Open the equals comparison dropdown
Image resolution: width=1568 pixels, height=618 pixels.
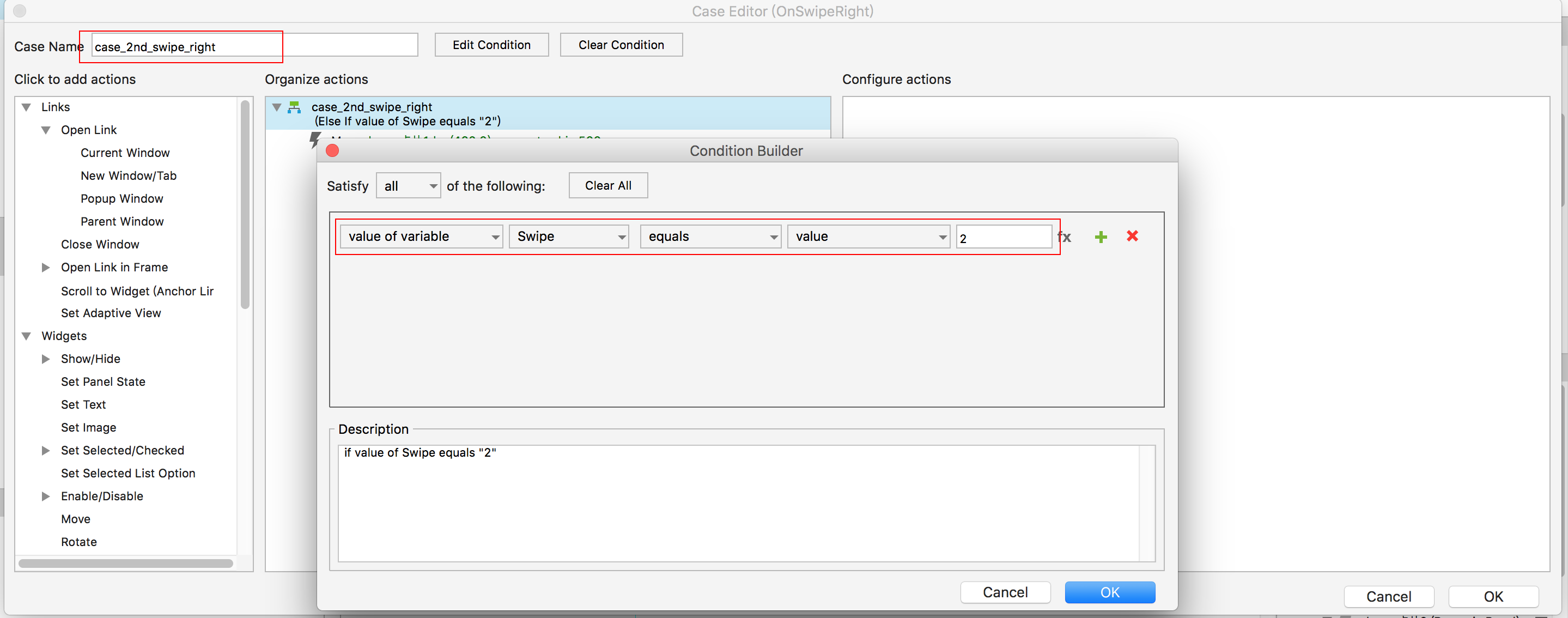pyautogui.click(x=710, y=236)
